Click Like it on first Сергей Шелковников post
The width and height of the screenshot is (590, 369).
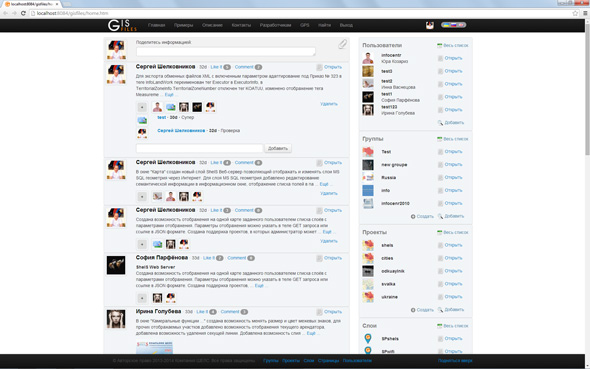(x=216, y=67)
